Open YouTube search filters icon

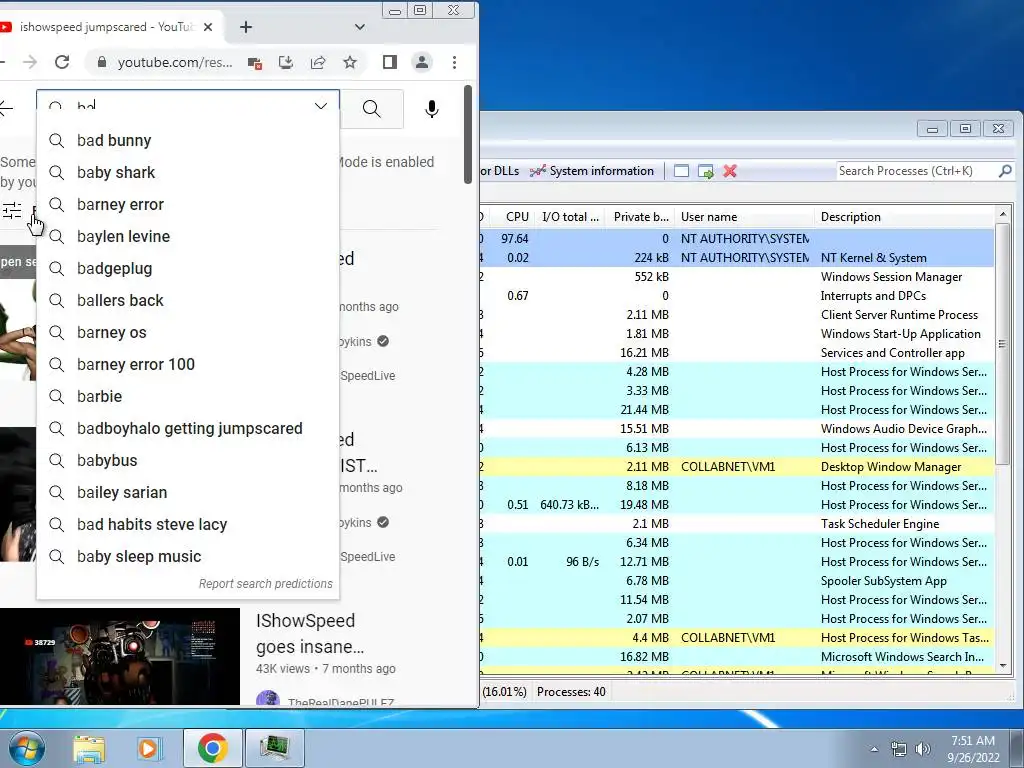point(12,210)
